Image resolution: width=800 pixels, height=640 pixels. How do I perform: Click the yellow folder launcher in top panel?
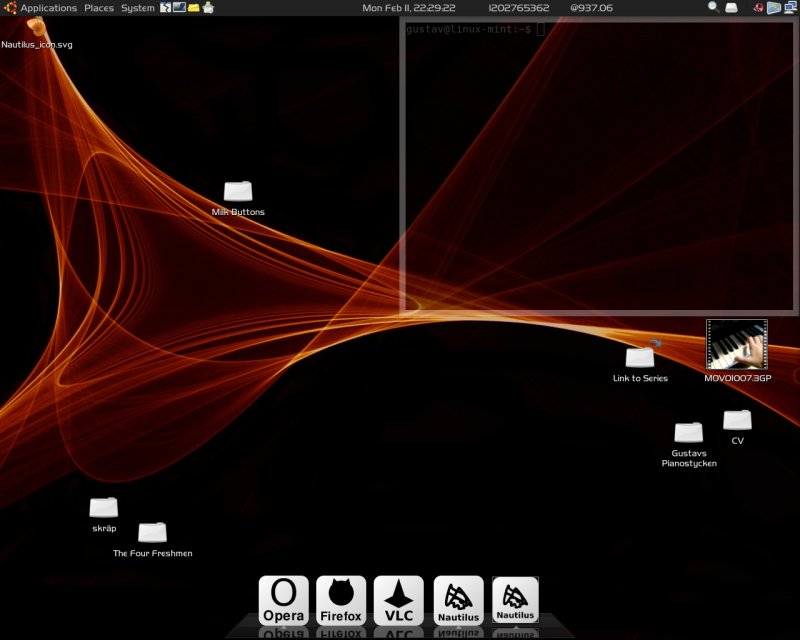pyautogui.click(x=193, y=8)
